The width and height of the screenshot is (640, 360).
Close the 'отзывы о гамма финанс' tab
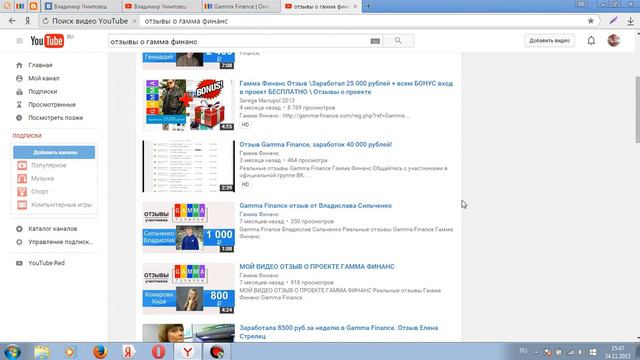tap(355, 6)
